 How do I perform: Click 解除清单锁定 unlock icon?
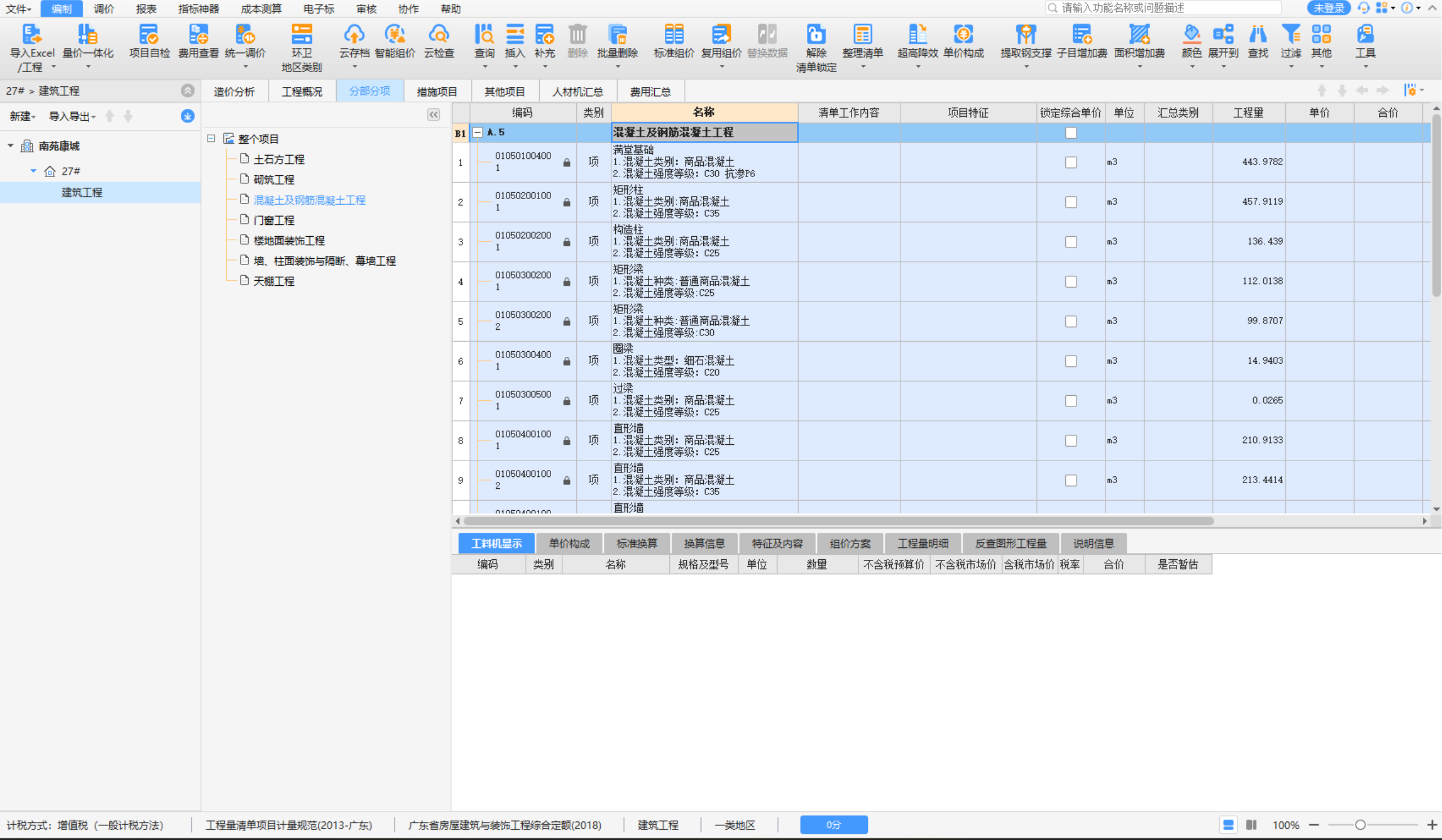[816, 47]
